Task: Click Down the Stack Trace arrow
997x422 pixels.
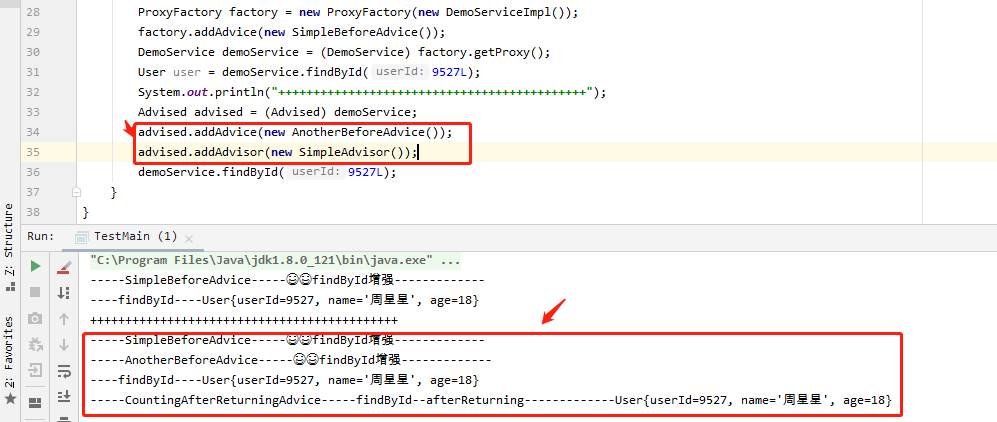Action: 64,344
